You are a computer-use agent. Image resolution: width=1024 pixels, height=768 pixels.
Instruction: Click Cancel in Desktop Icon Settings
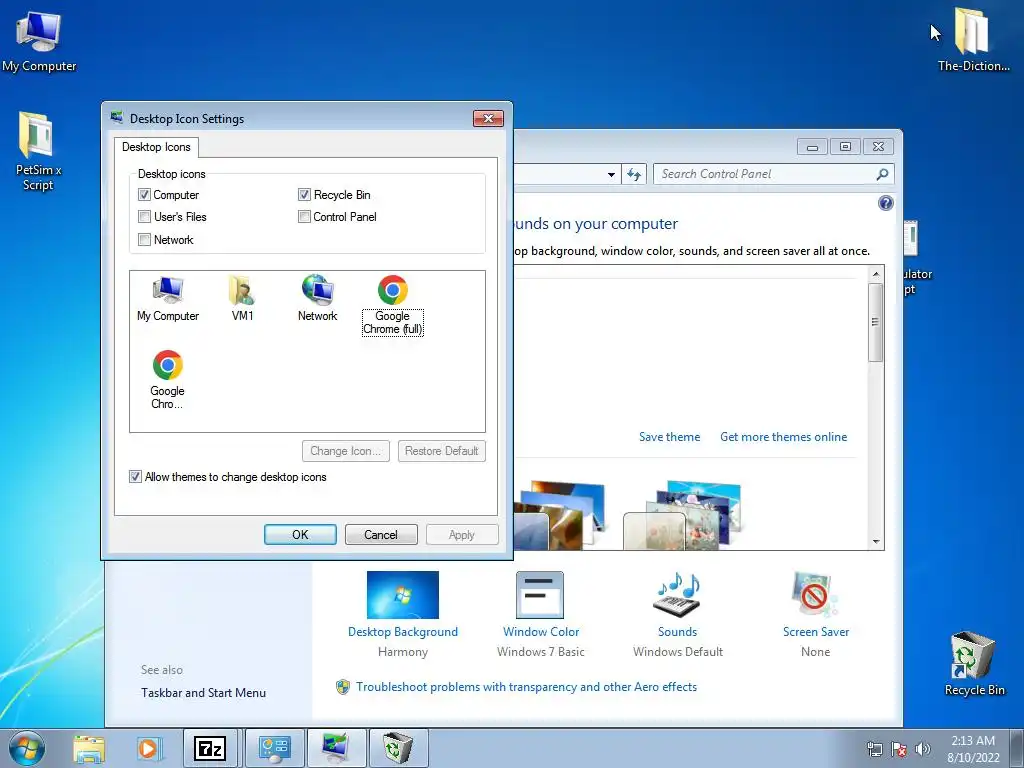click(381, 535)
